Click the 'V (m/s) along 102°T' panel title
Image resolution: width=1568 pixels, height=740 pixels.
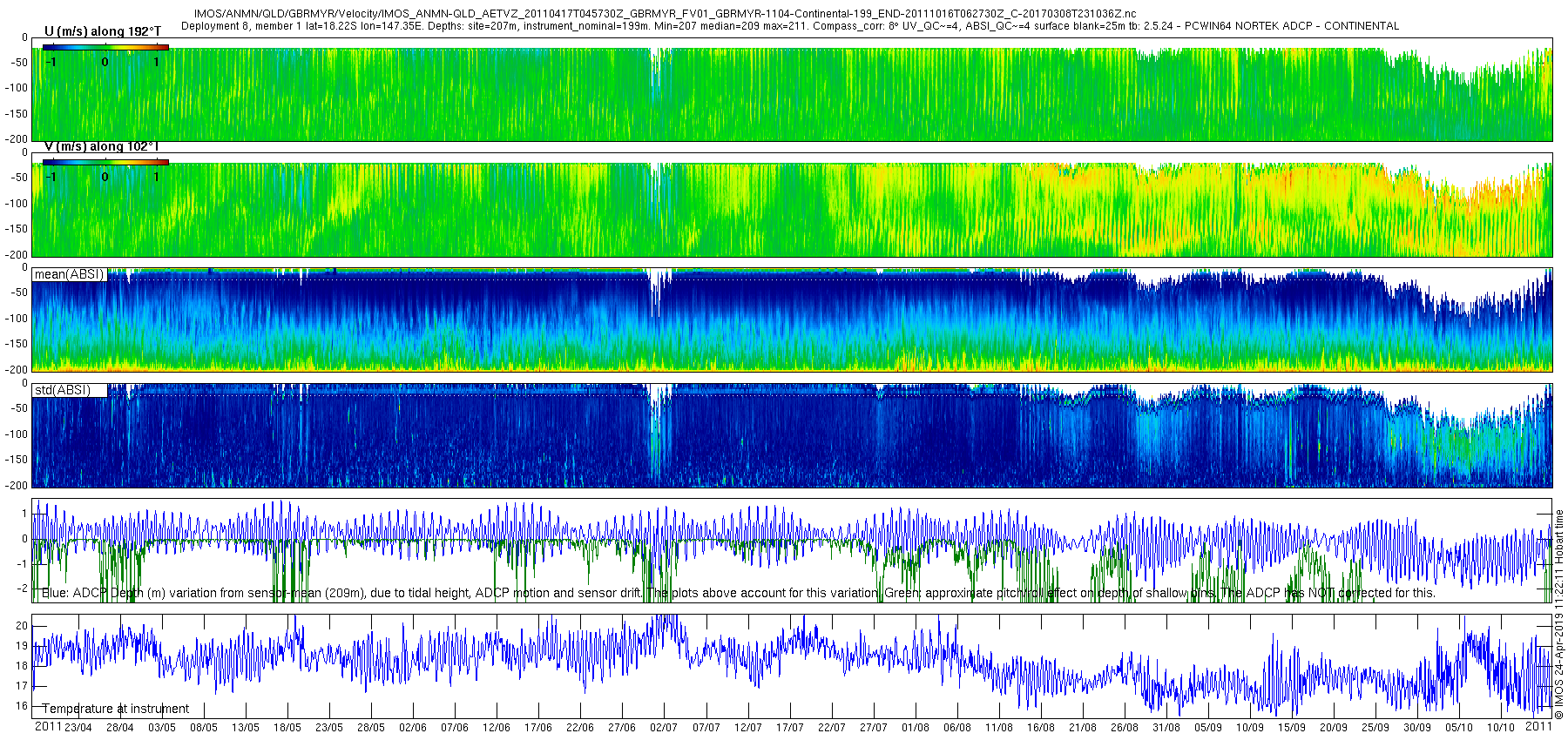point(102,146)
